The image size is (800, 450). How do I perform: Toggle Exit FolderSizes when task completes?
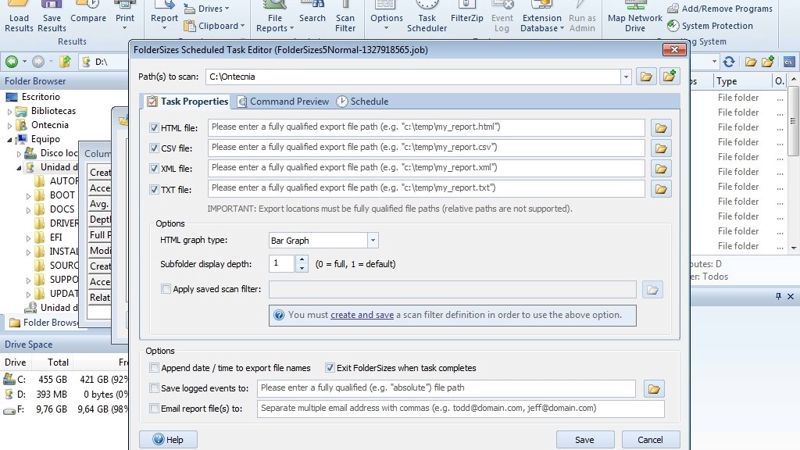[x=330, y=368]
